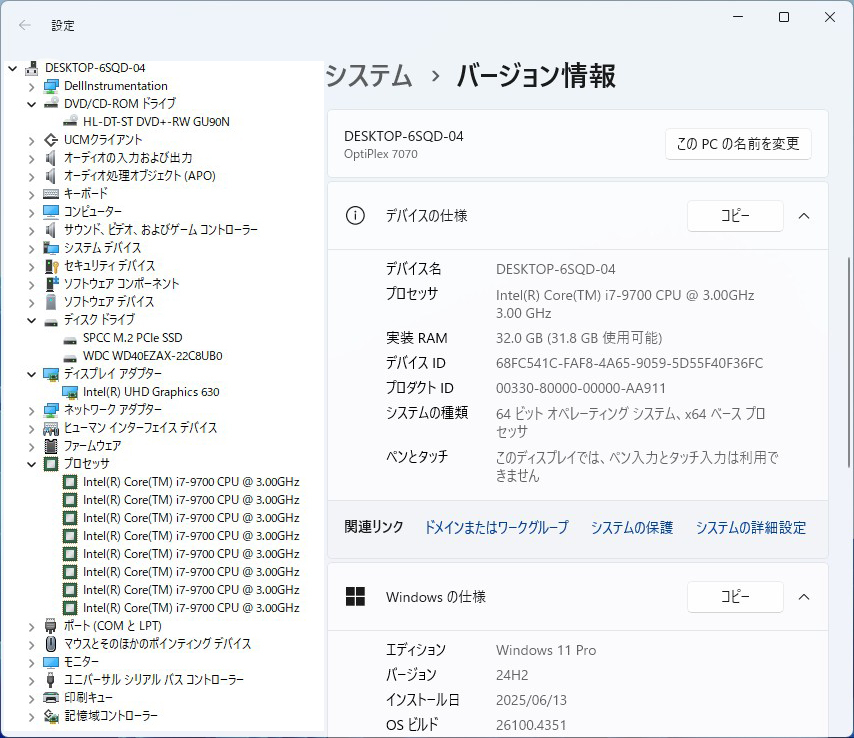Click the ディスプレイ アダプター category icon
The height and width of the screenshot is (738, 854).
click(51, 374)
